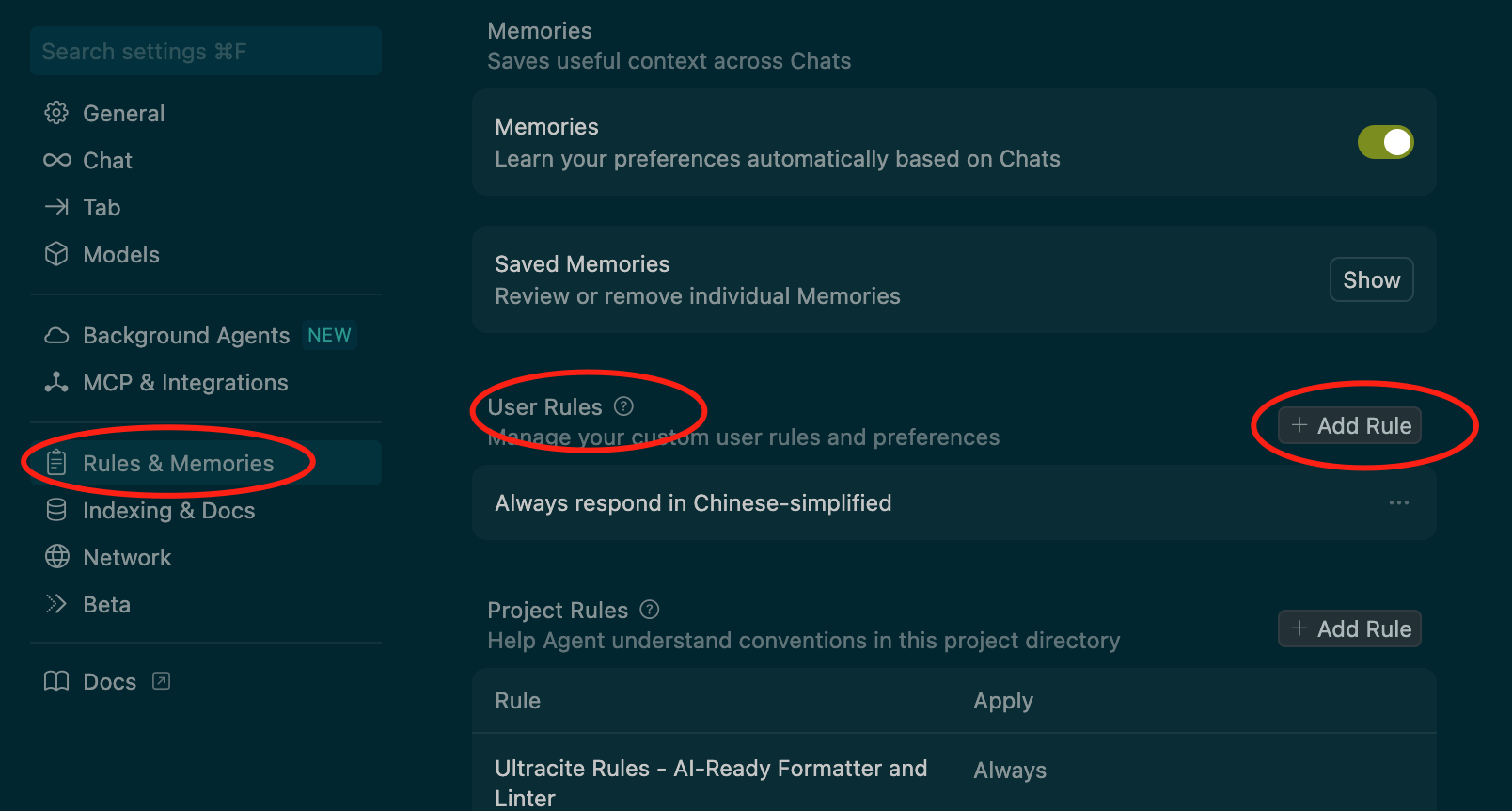
Task: Add a new user rule
Action: click(1350, 425)
